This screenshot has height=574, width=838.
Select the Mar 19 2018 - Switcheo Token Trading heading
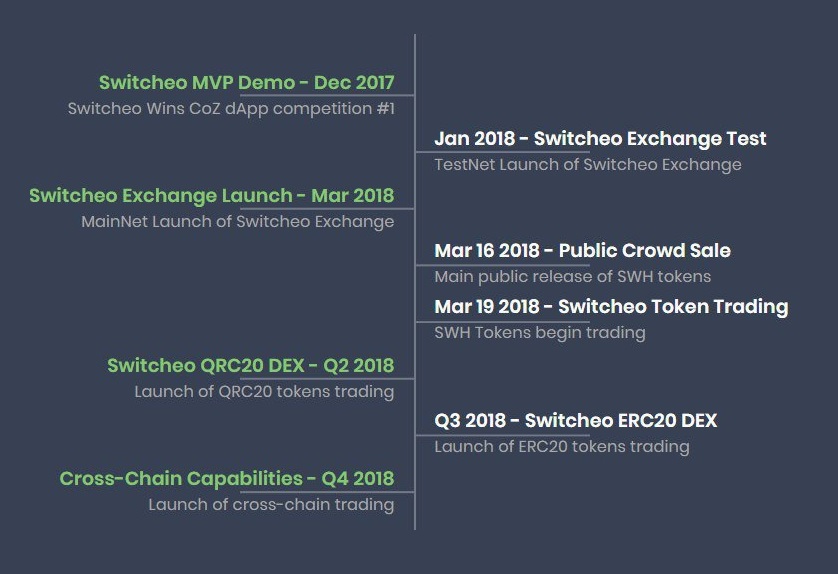(611, 307)
